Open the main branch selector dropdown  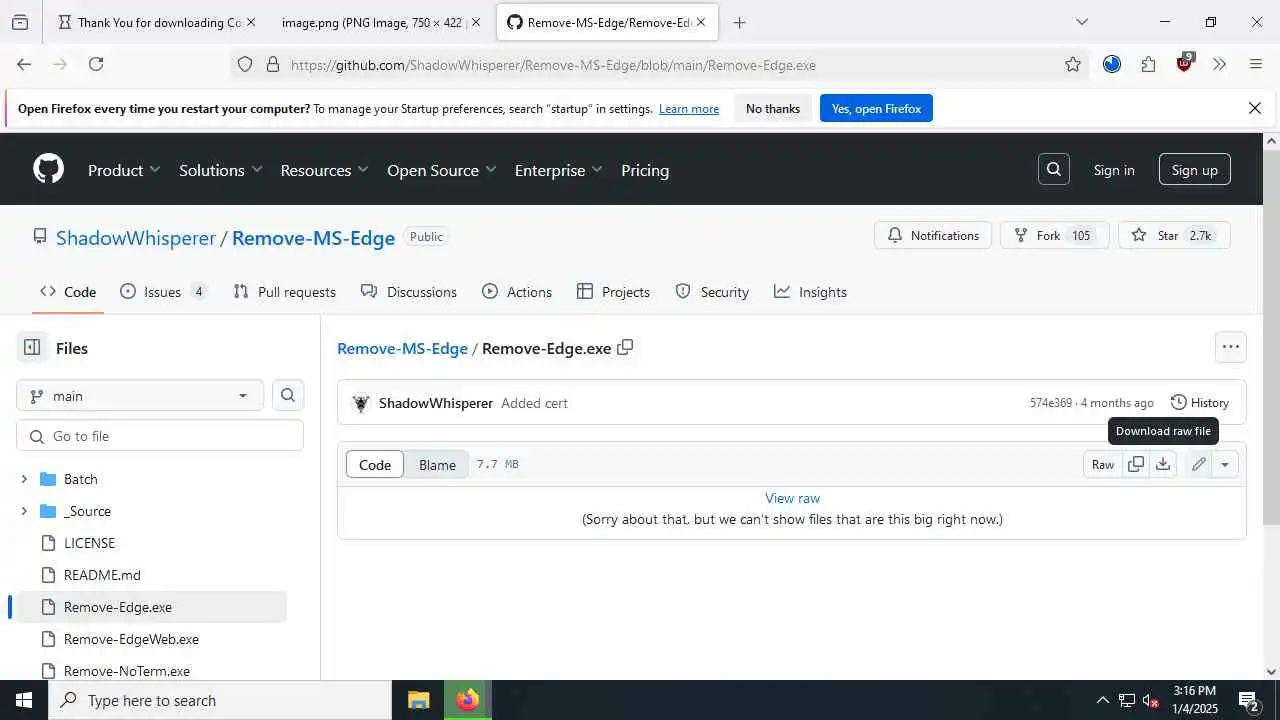pos(140,395)
